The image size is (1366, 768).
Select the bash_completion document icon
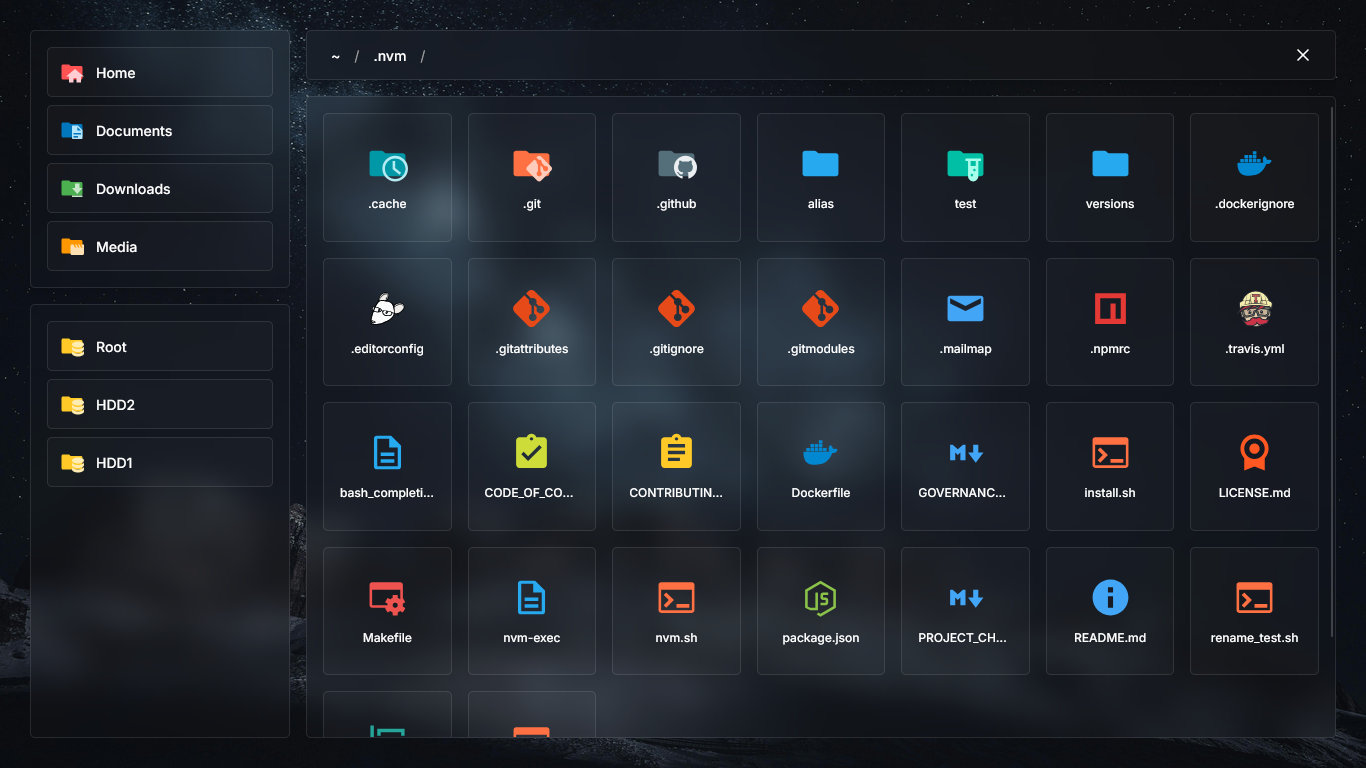coord(387,453)
